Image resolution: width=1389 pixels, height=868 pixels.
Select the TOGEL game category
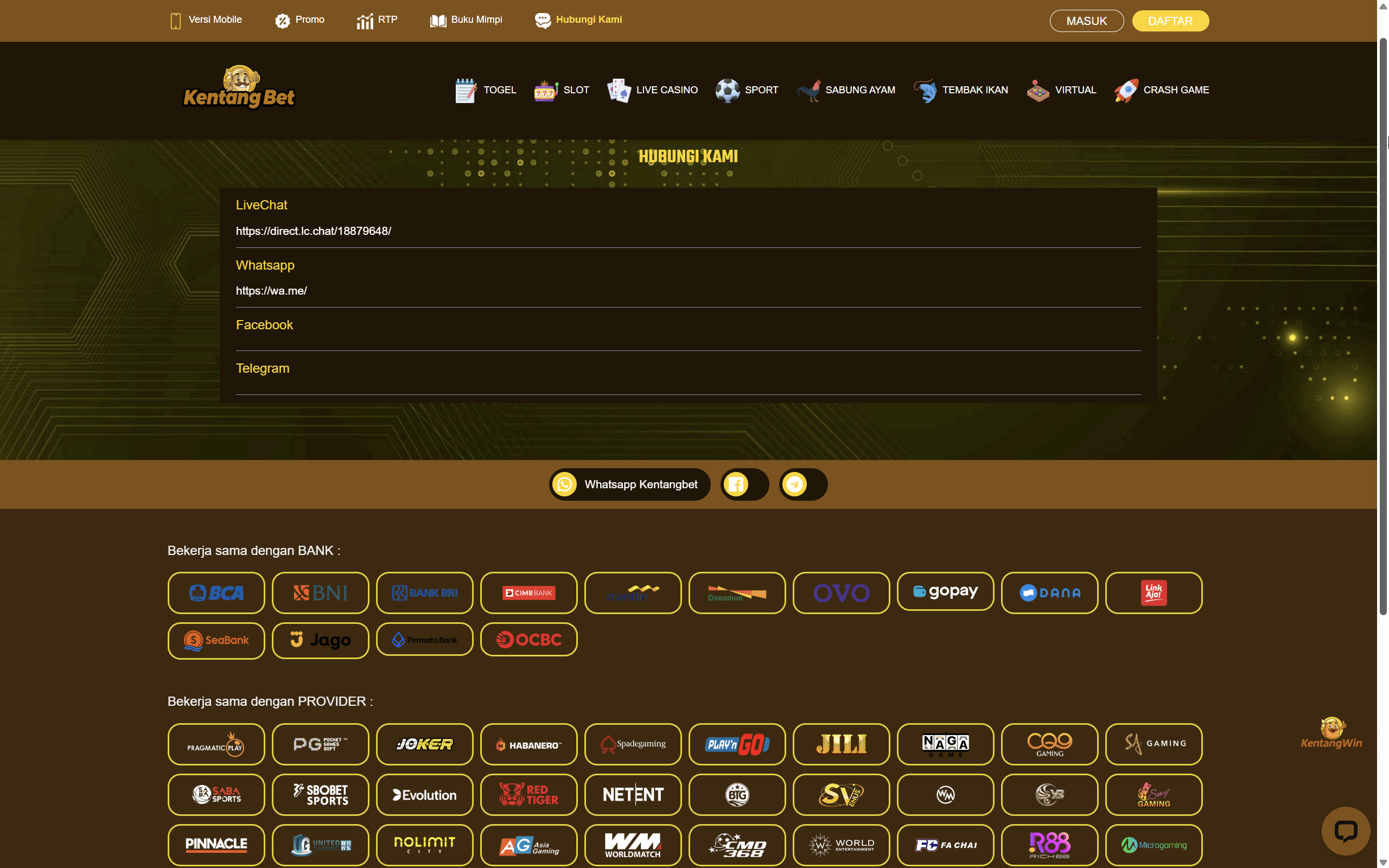click(x=486, y=90)
